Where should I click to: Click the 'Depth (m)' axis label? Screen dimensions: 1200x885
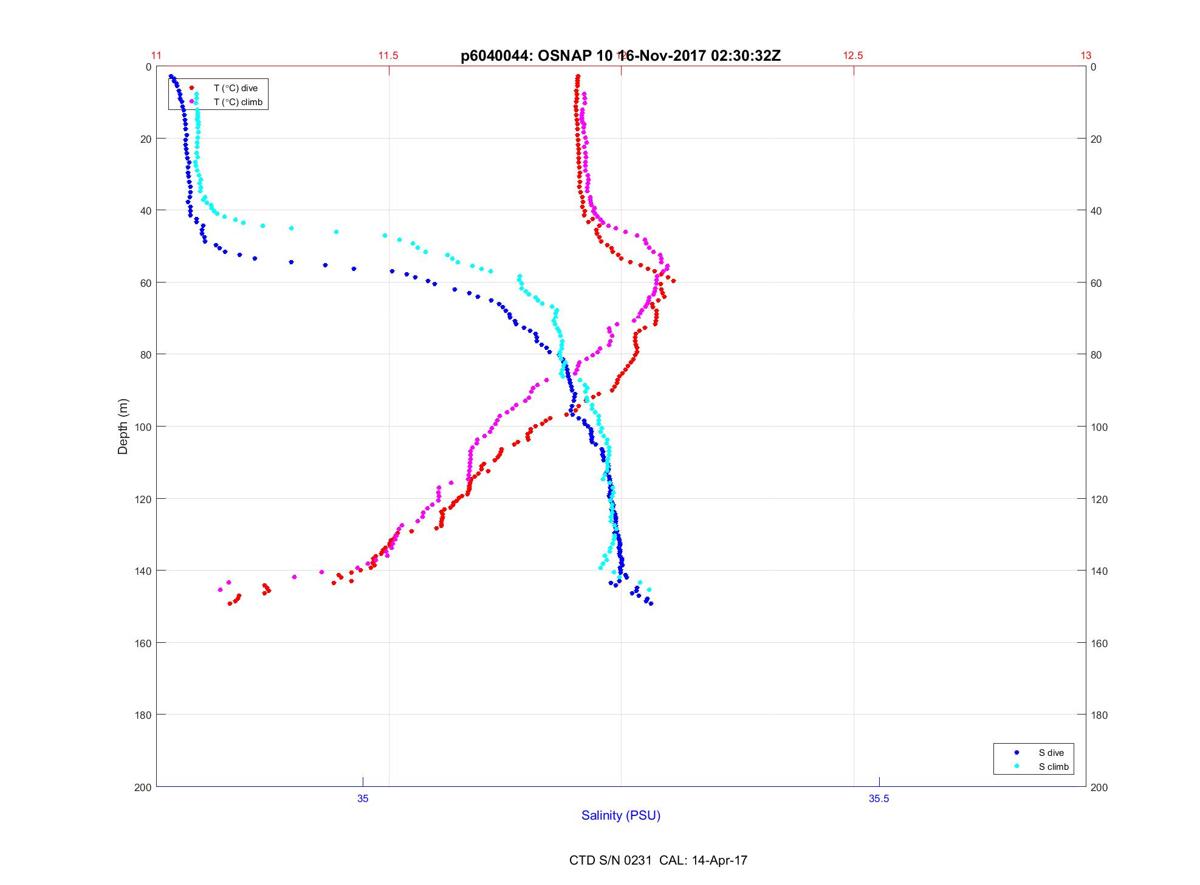pyautogui.click(x=123, y=427)
